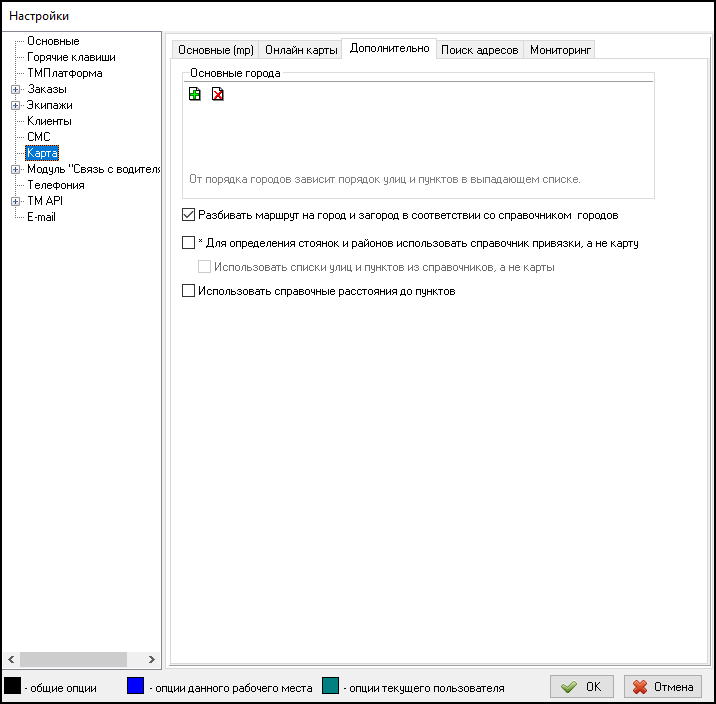Expand the Заказы tree node
Image resolution: width=716 pixels, height=704 pixels.
coord(15,89)
